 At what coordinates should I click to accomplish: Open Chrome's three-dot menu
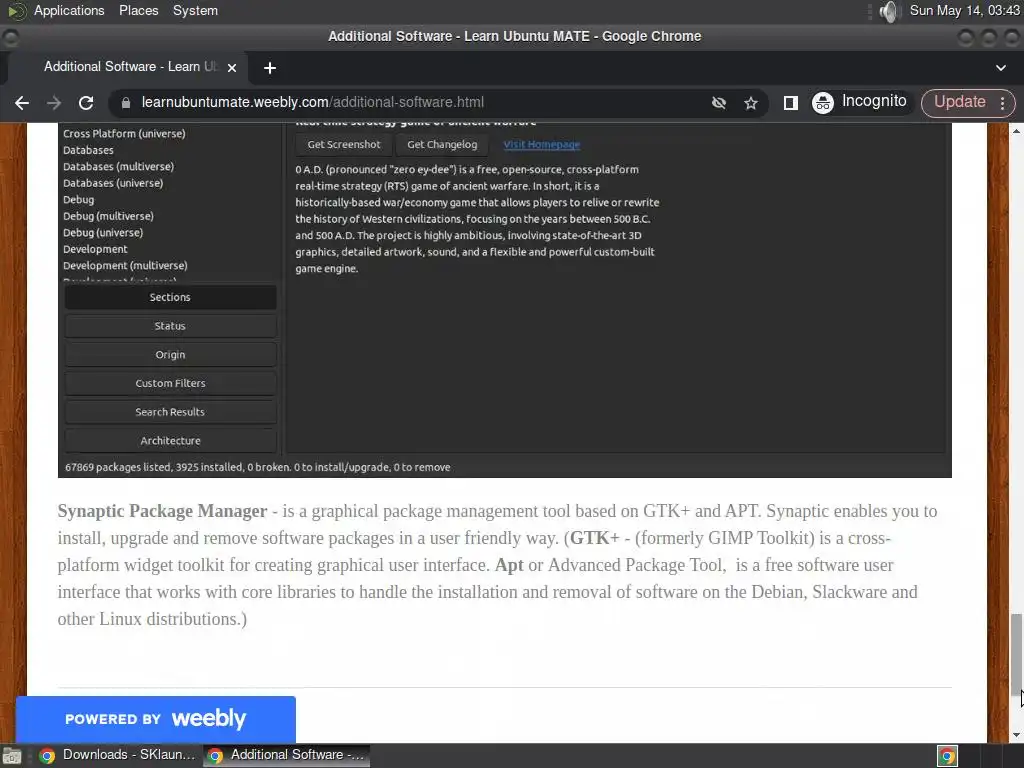pyautogui.click(x=1002, y=103)
